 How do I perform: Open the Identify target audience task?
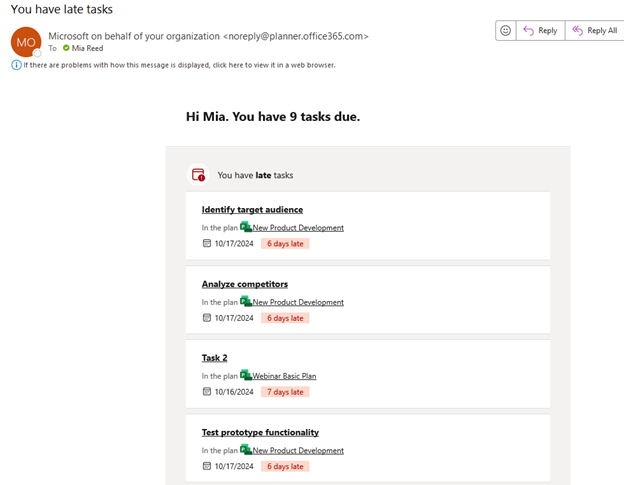pos(252,210)
